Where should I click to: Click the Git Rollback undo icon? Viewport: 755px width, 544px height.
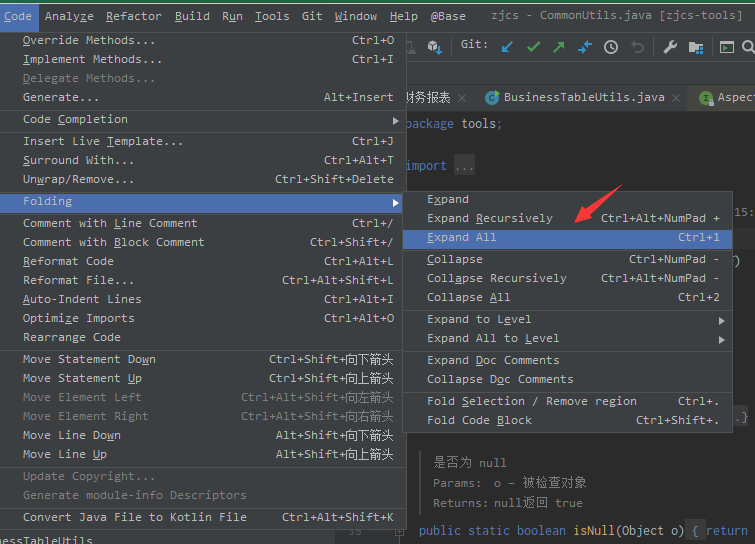coord(638,47)
